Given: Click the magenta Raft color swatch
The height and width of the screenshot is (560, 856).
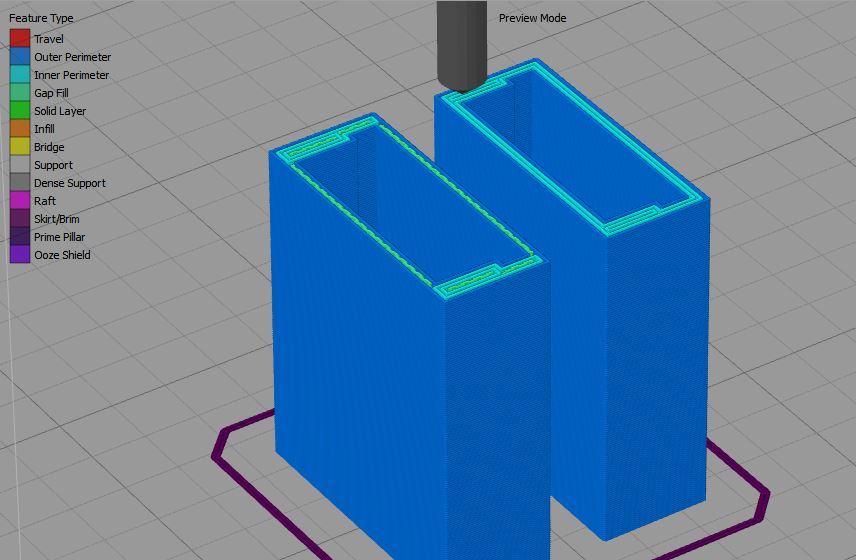Looking at the screenshot, I should click(20, 200).
